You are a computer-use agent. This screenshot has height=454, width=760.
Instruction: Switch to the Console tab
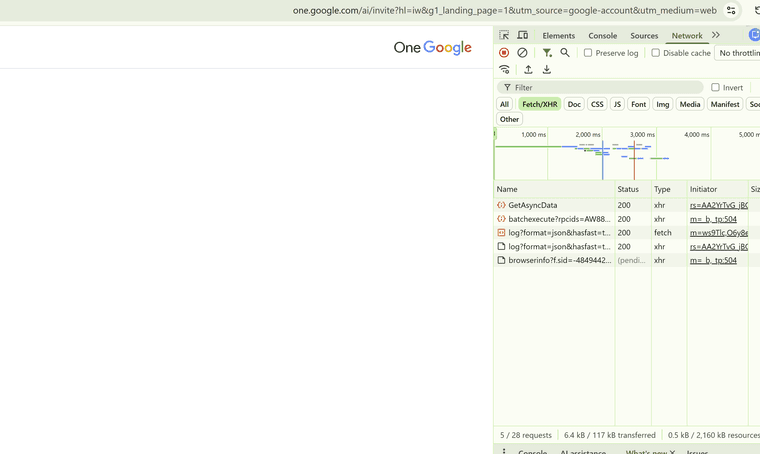click(x=602, y=36)
